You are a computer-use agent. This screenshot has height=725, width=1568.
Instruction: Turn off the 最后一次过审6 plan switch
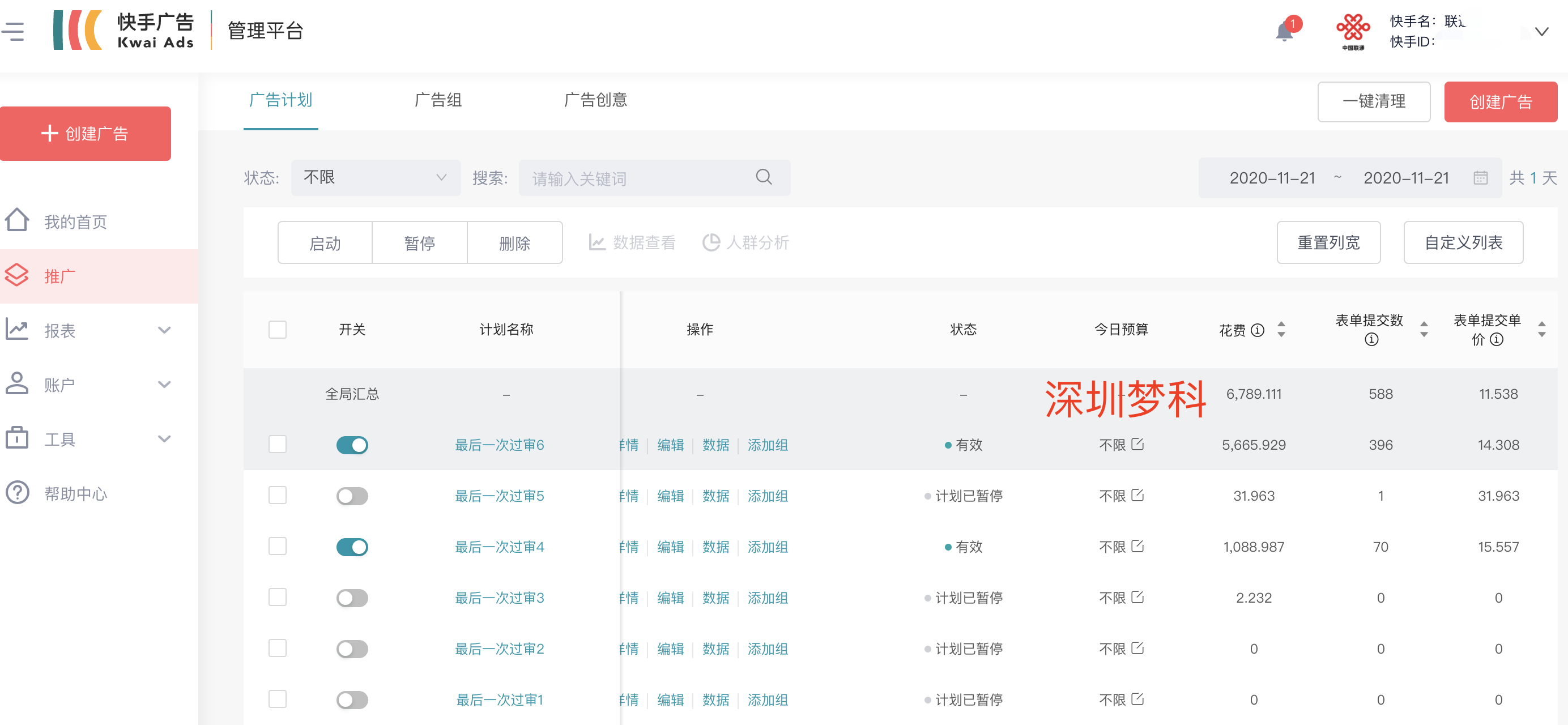(x=352, y=445)
